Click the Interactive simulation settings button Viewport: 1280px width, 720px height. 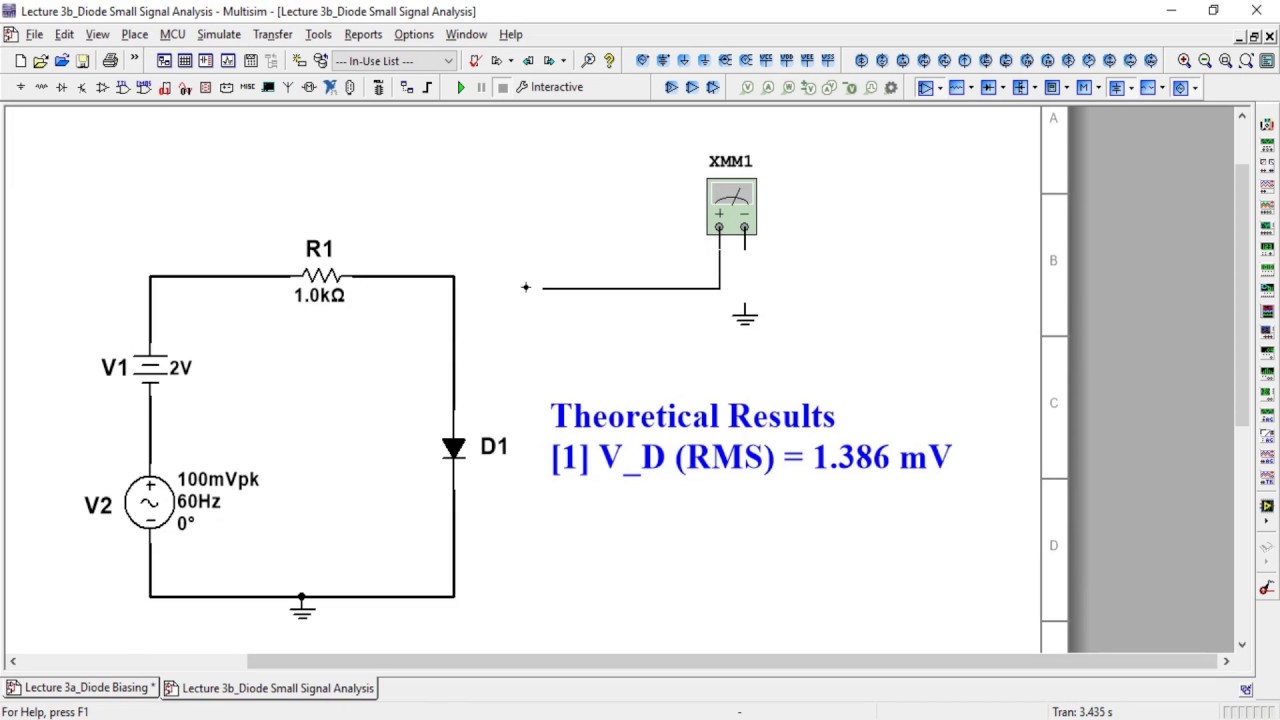pos(549,87)
